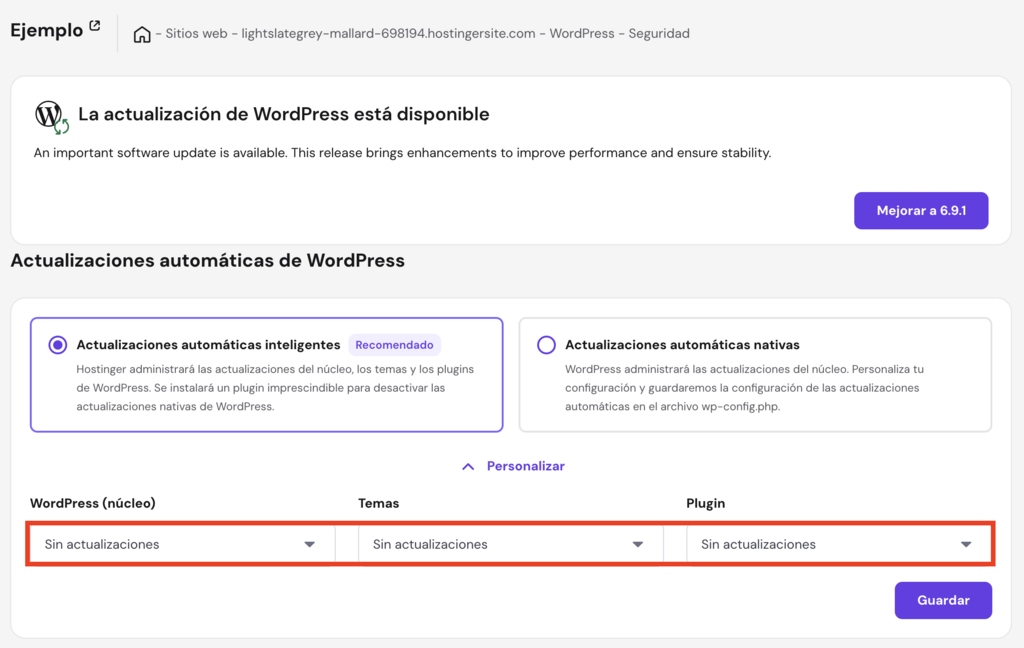1024x648 pixels.
Task: Open the Sin actualizaciones dropdown under Plugin
Action: coord(839,544)
